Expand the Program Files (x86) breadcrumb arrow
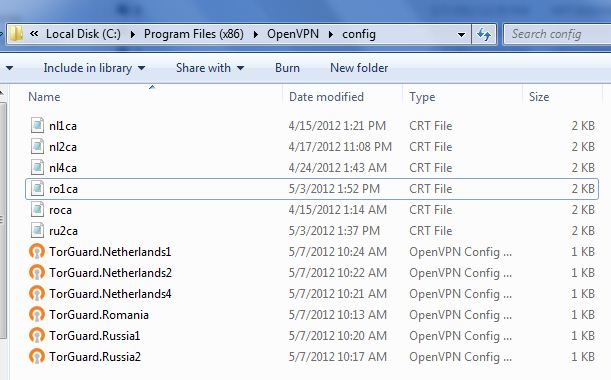This screenshot has height=380, width=611. click(256, 34)
